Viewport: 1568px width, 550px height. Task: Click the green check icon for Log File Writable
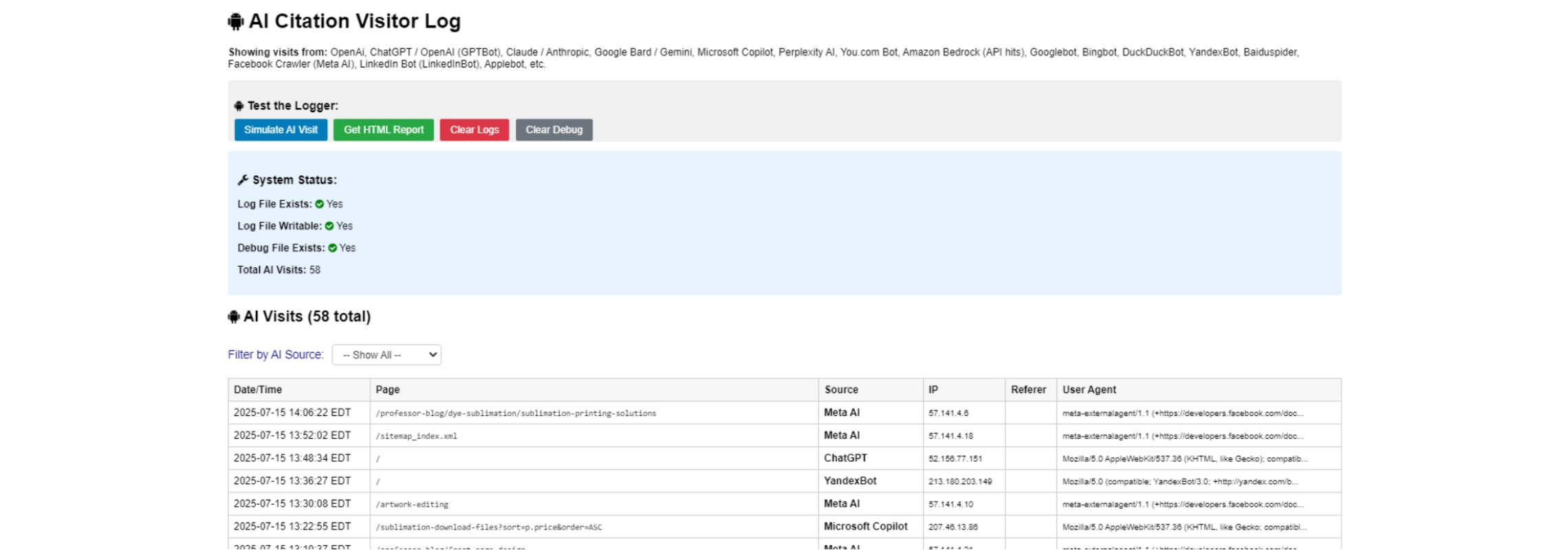329,226
